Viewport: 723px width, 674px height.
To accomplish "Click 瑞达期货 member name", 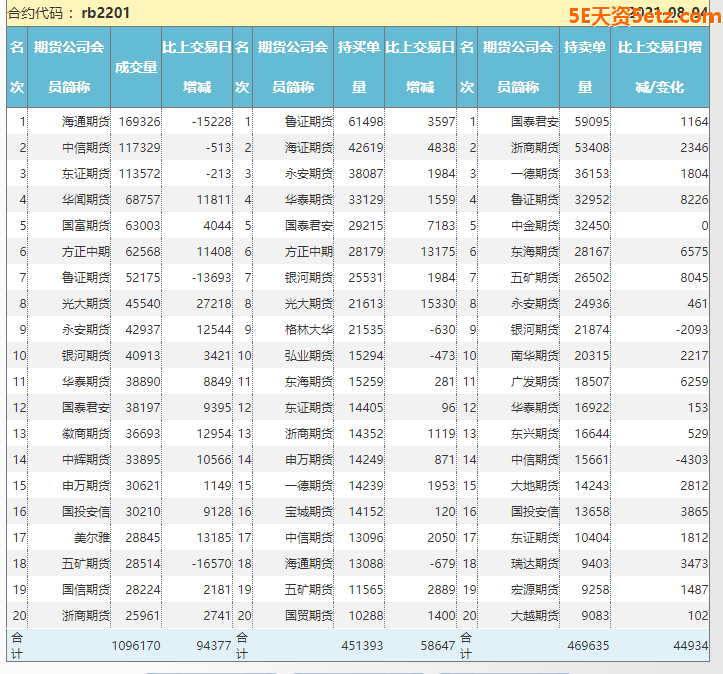I will (535, 563).
